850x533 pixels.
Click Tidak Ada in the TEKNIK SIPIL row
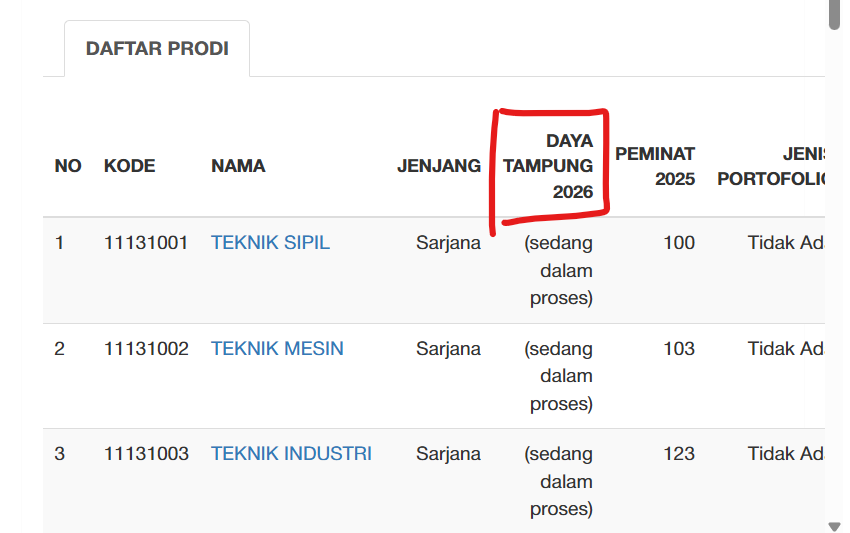[x=786, y=242]
